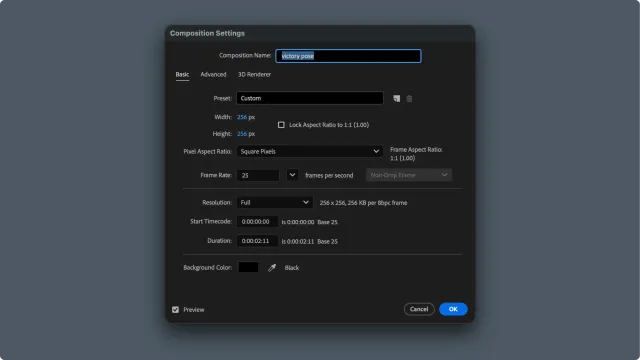This screenshot has height=360, width=640.
Task: Switch to the Basic tab
Action: pyautogui.click(x=182, y=75)
